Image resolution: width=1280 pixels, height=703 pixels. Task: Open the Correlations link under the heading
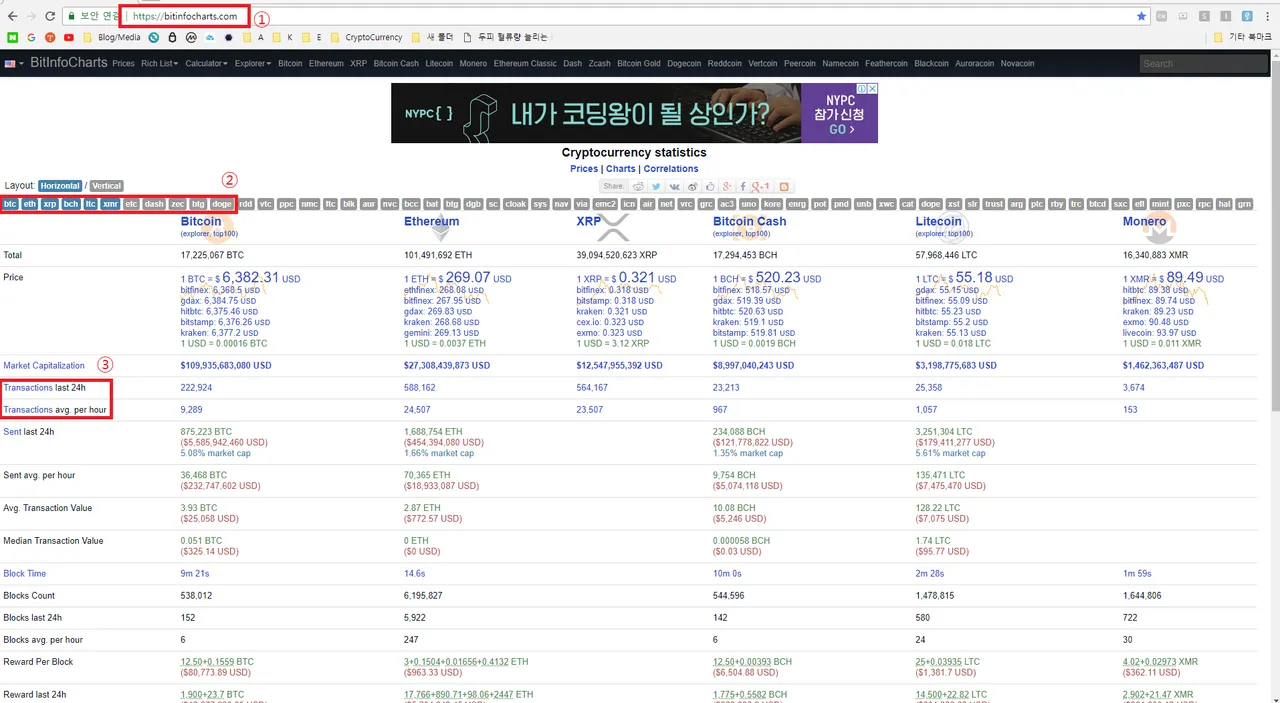(671, 169)
